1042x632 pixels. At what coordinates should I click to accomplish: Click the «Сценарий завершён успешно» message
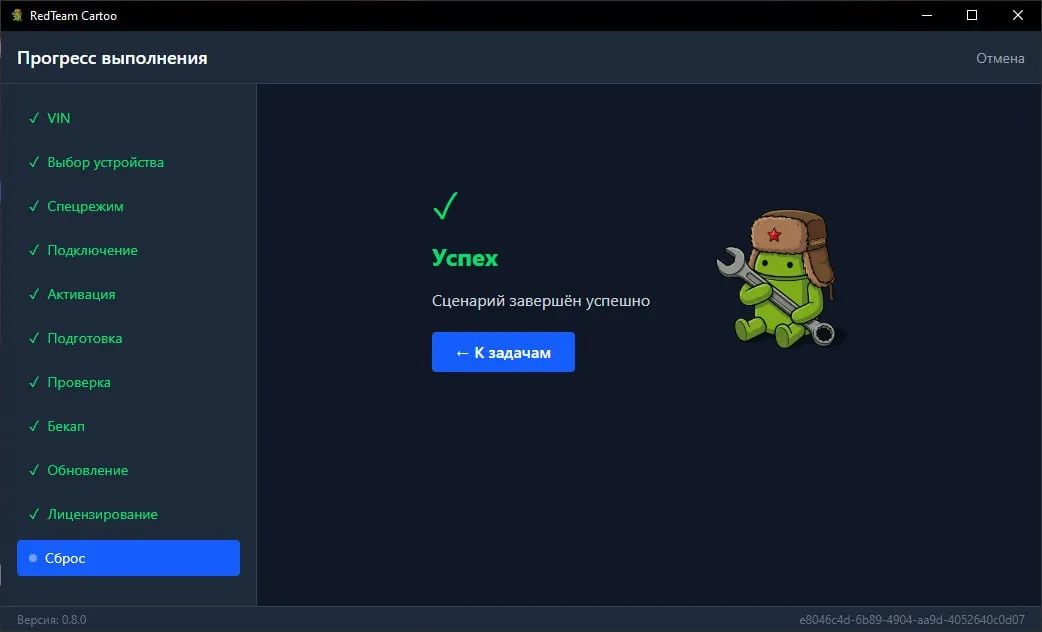tap(541, 301)
